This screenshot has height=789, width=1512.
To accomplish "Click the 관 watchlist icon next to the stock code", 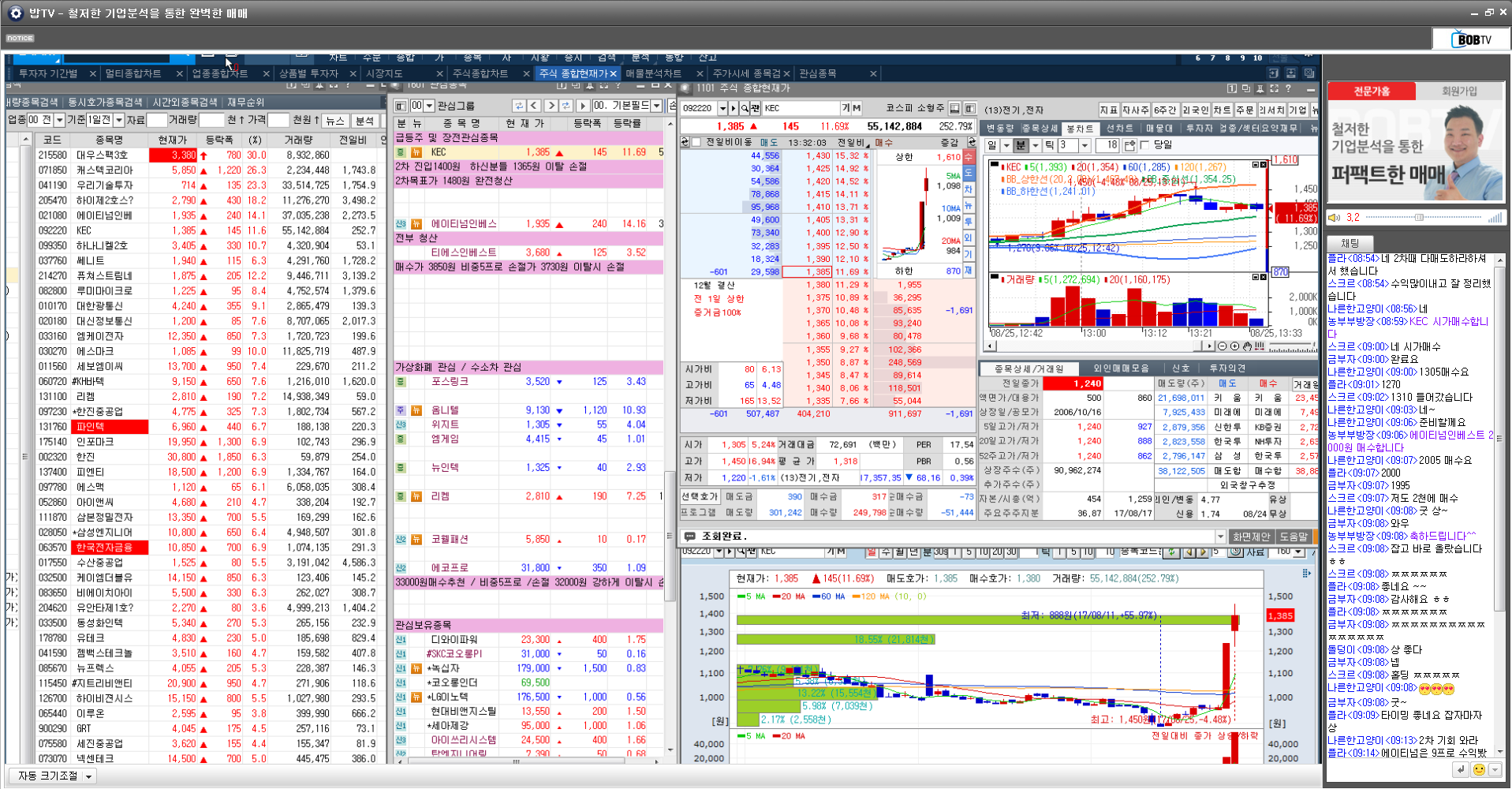I will 755,108.
